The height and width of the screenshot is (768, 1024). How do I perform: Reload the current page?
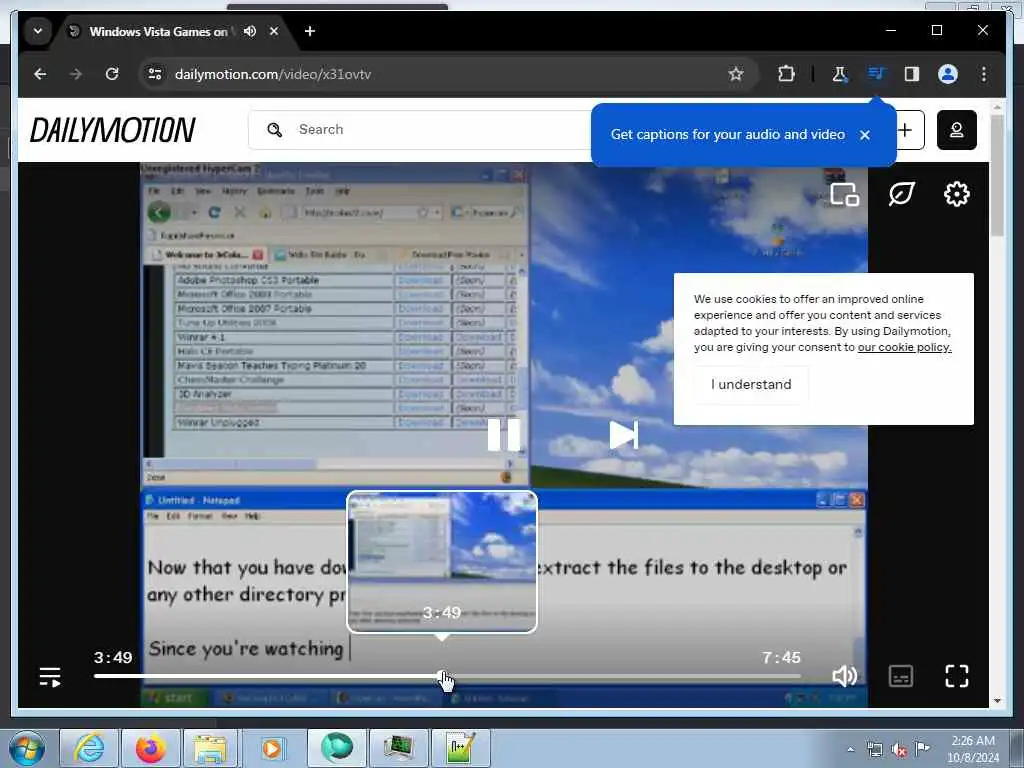(x=112, y=74)
